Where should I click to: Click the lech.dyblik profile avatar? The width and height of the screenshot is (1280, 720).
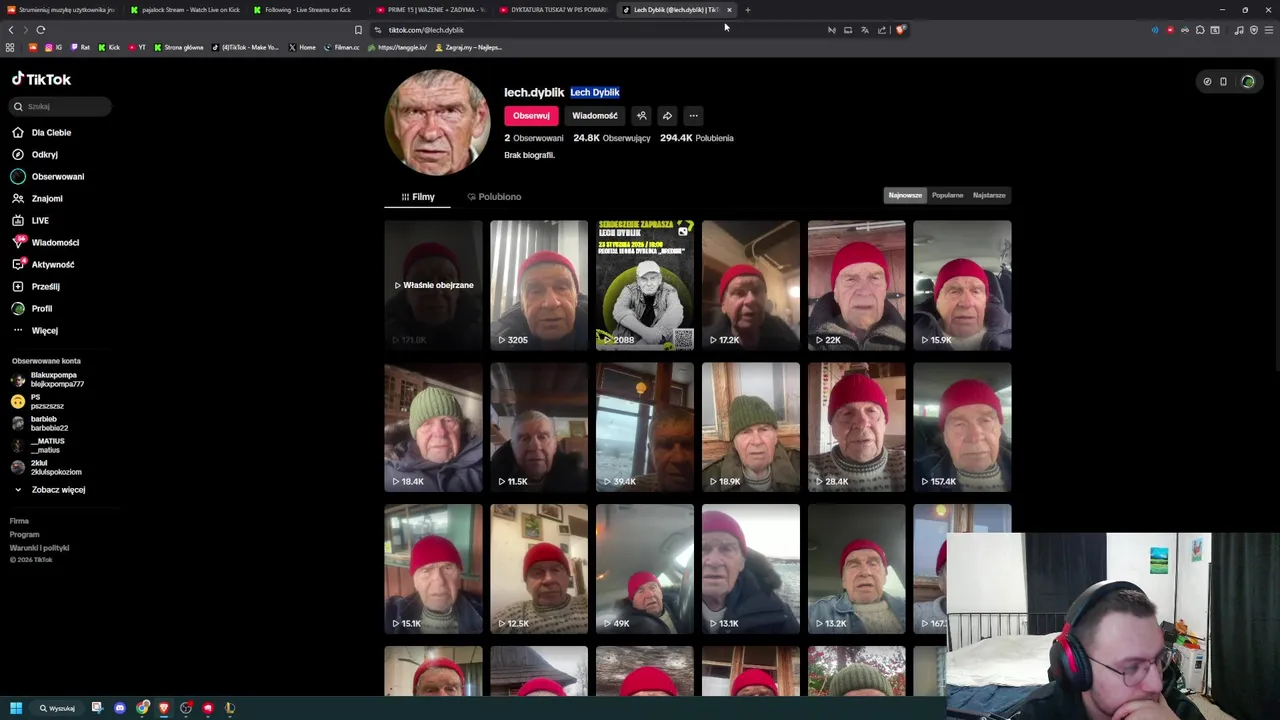[x=437, y=123]
